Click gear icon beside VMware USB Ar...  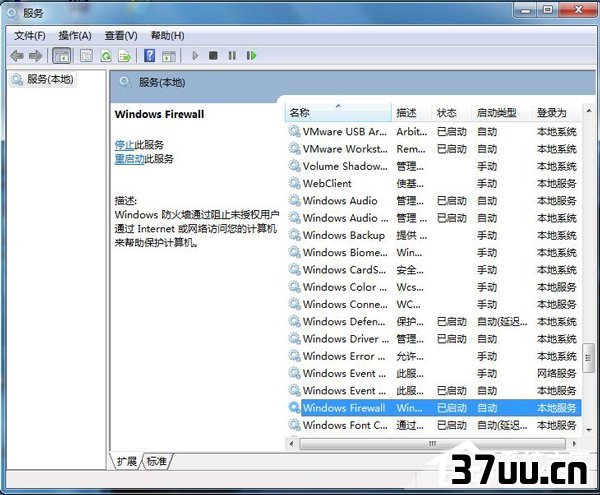click(294, 132)
